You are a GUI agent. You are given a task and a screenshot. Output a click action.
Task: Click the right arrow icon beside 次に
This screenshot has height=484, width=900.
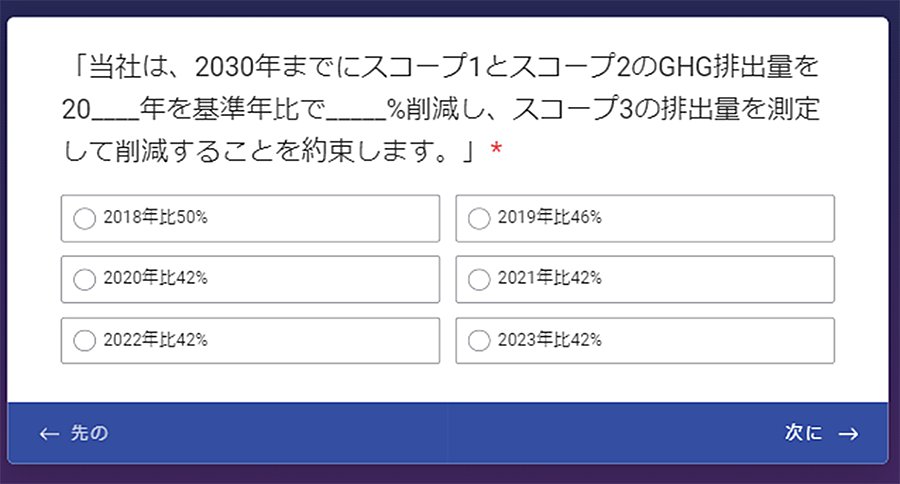click(849, 433)
